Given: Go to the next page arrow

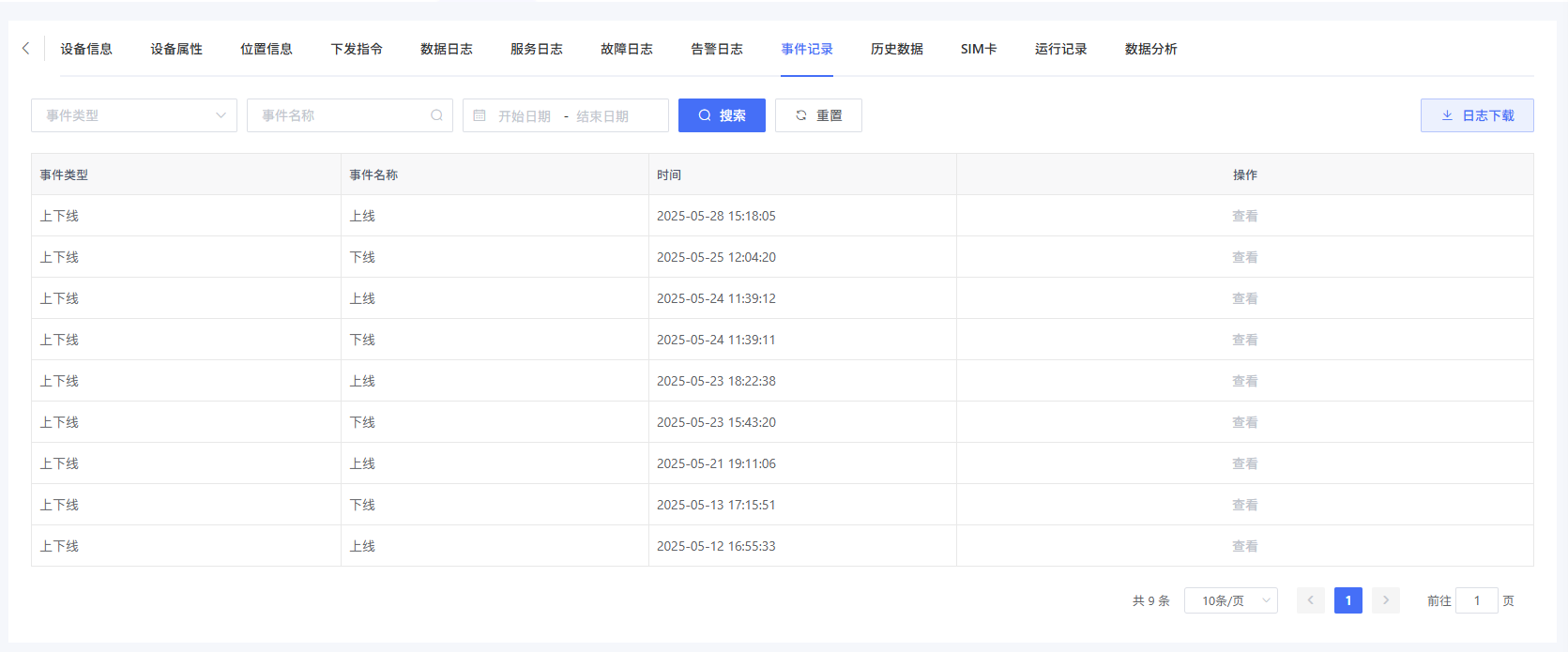Looking at the screenshot, I should coord(1385,600).
